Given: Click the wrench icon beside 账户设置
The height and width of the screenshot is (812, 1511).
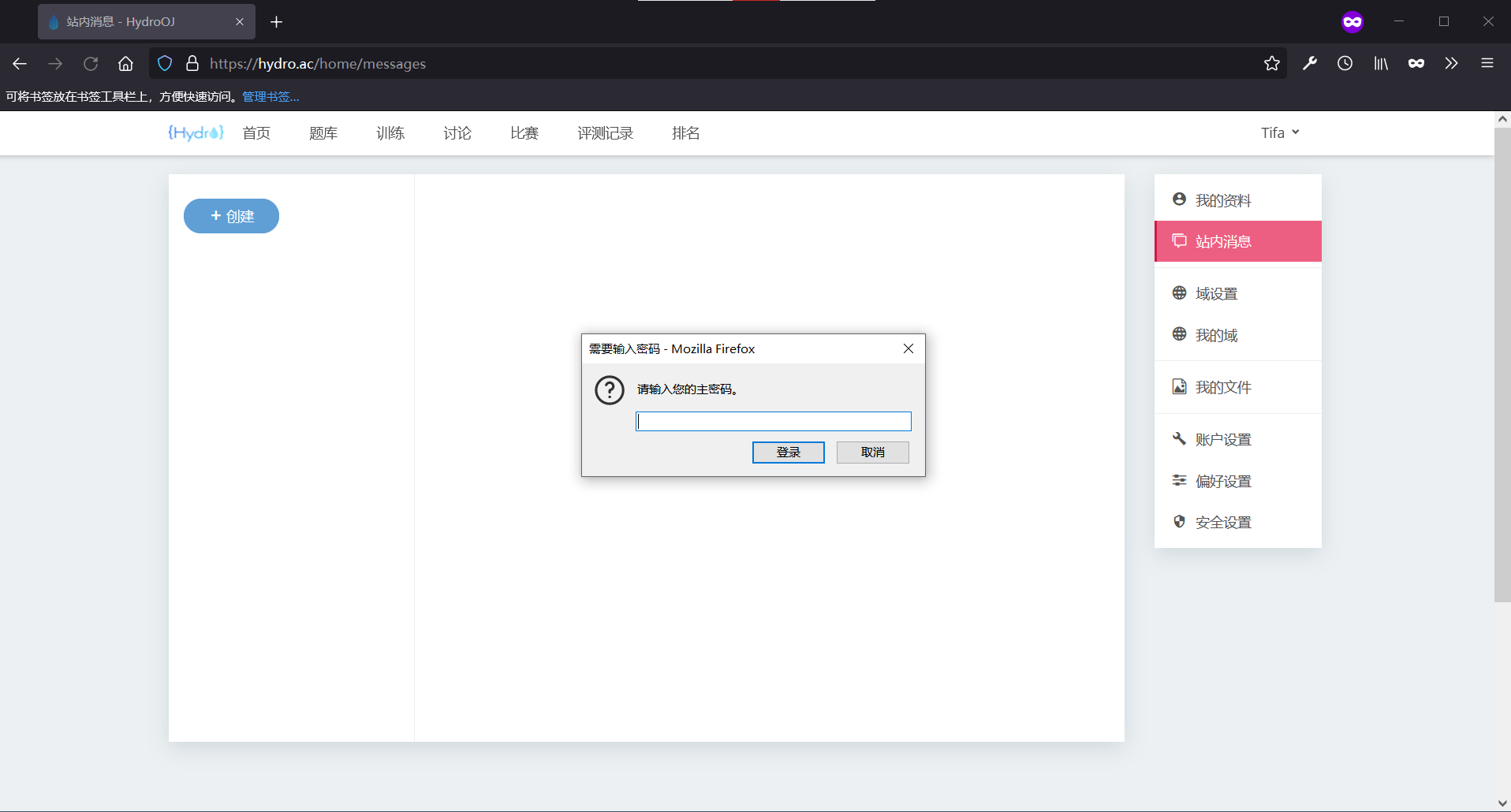Looking at the screenshot, I should tap(1179, 438).
